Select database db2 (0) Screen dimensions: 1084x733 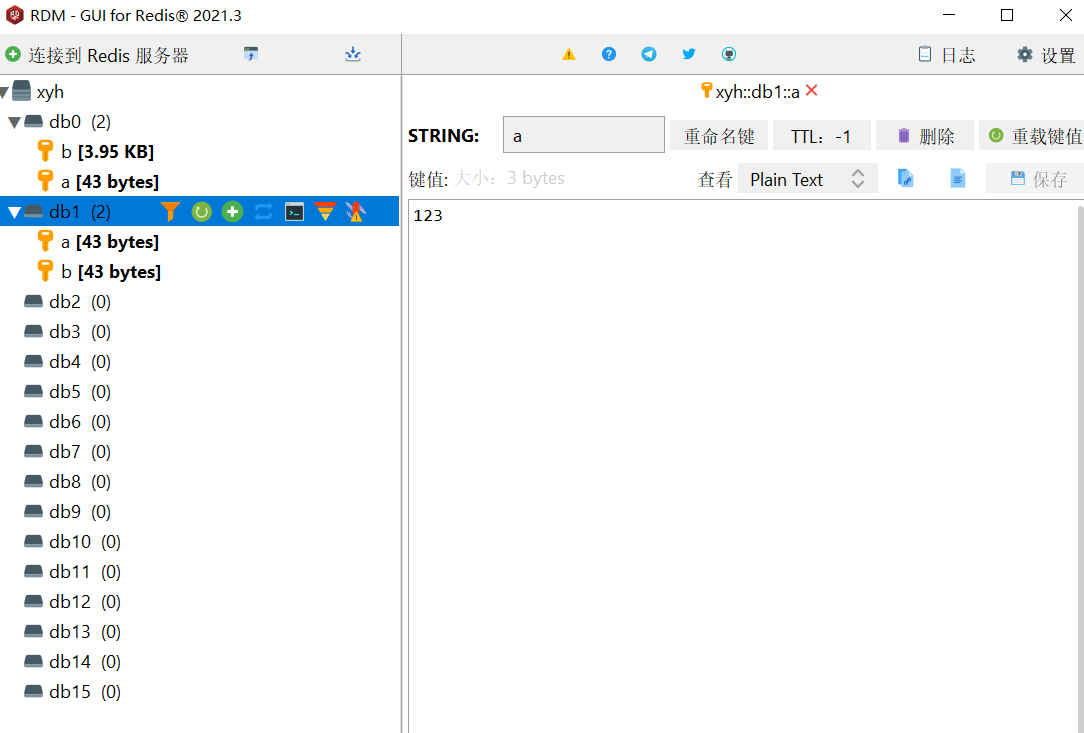tap(67, 302)
